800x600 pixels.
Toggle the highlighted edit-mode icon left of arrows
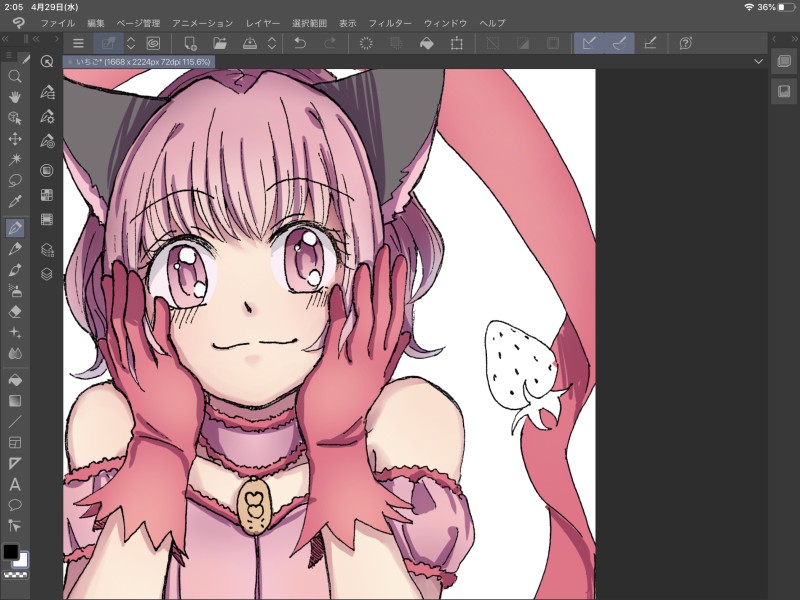(x=109, y=43)
